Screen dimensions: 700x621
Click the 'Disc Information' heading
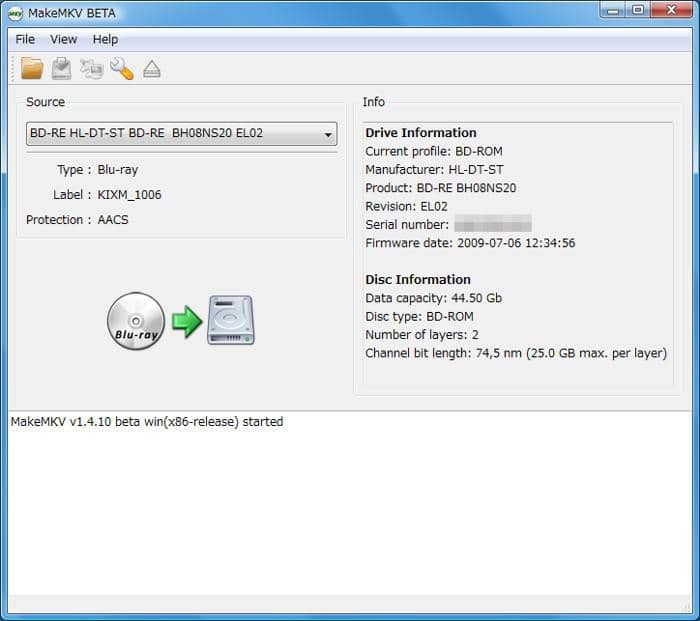(418, 279)
